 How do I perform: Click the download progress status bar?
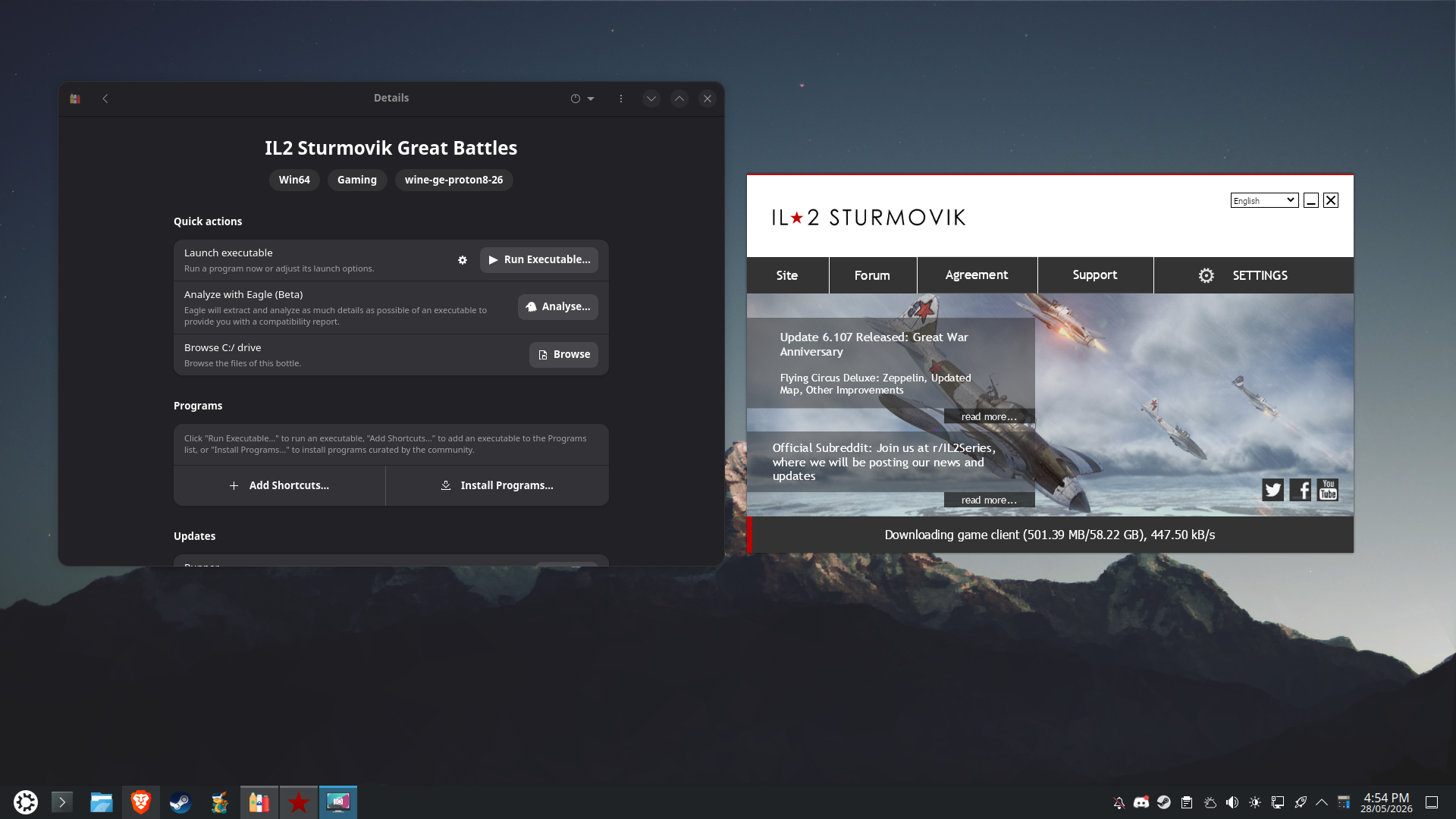[1050, 535]
